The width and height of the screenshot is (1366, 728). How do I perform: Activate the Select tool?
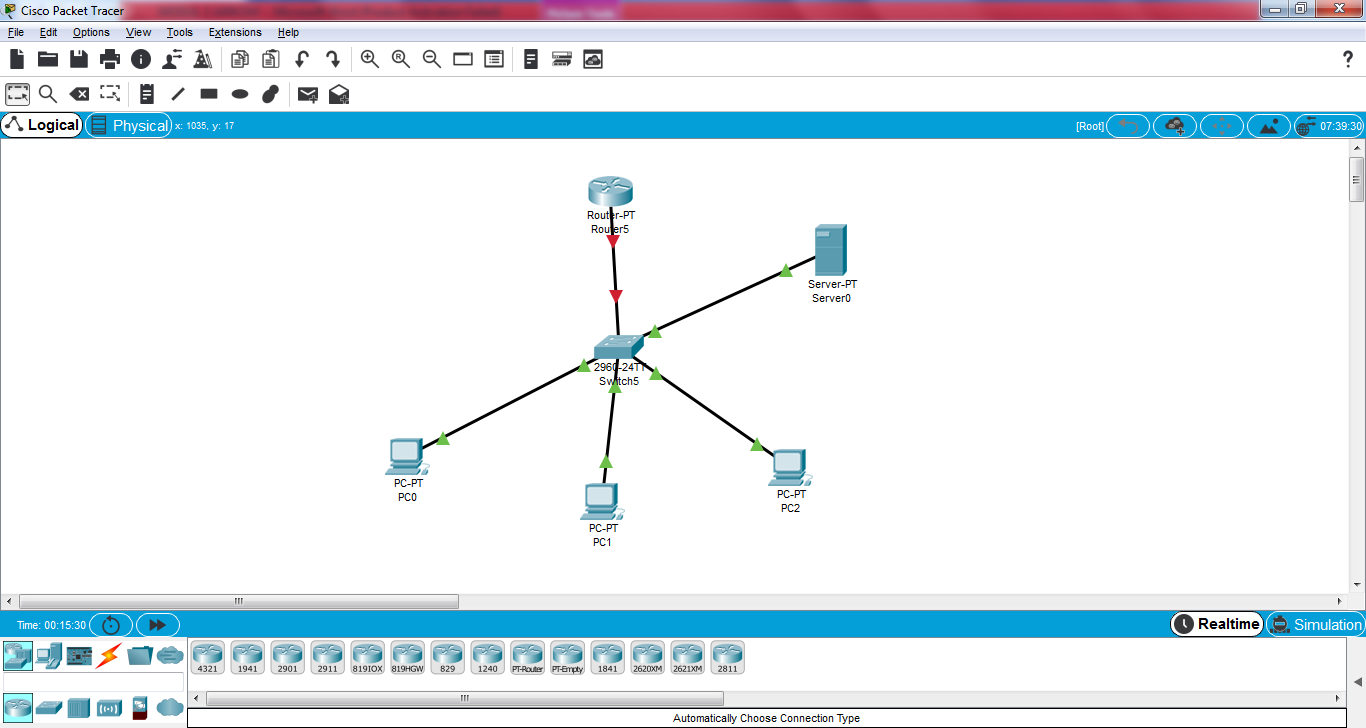pyautogui.click(x=17, y=94)
